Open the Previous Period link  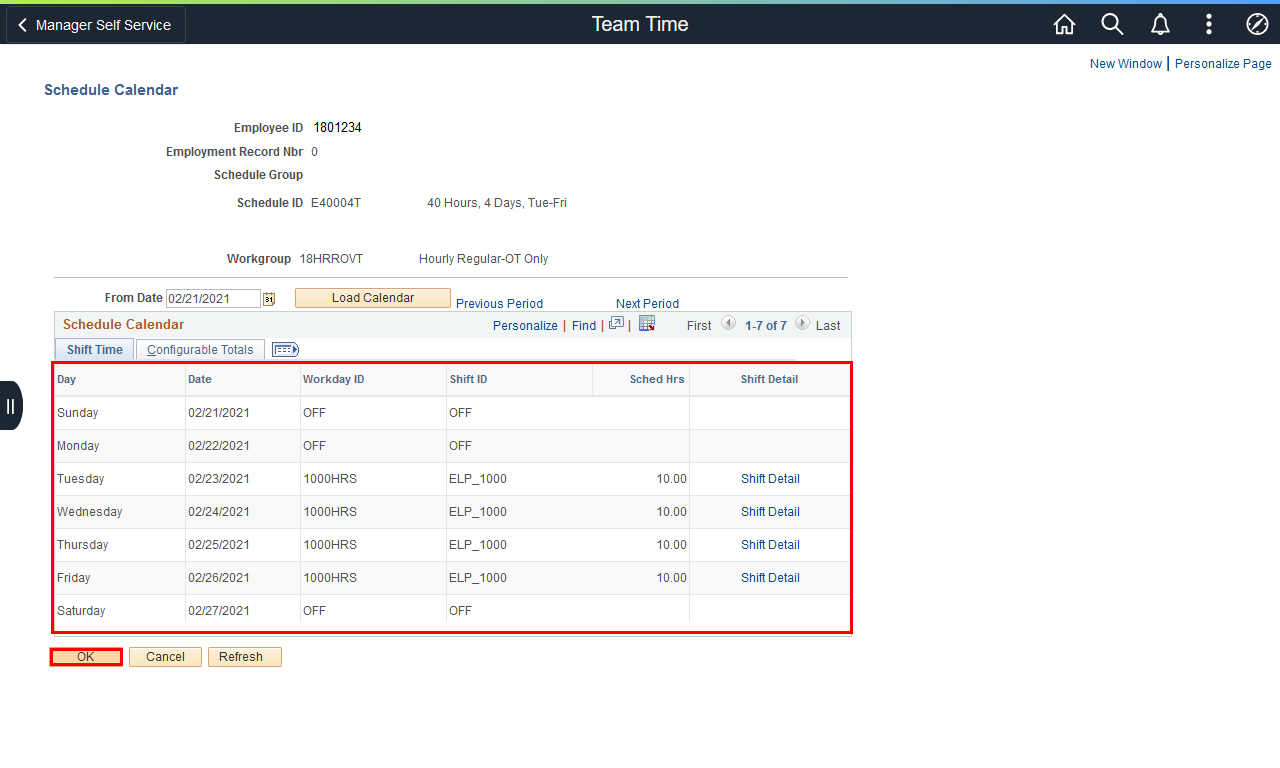point(499,304)
